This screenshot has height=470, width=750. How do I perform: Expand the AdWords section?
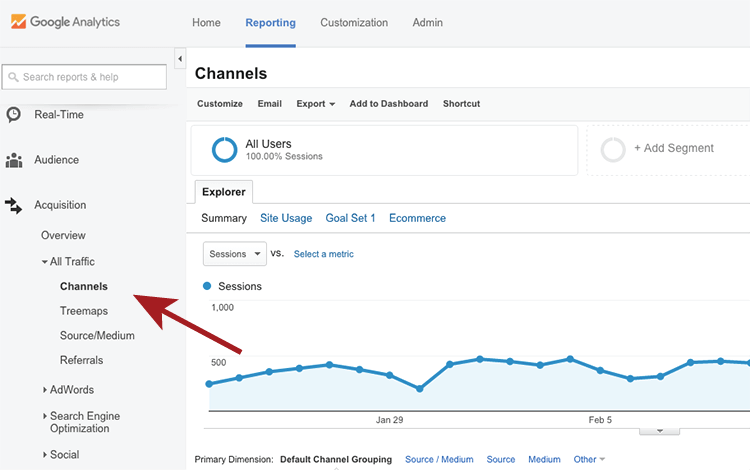(44, 390)
